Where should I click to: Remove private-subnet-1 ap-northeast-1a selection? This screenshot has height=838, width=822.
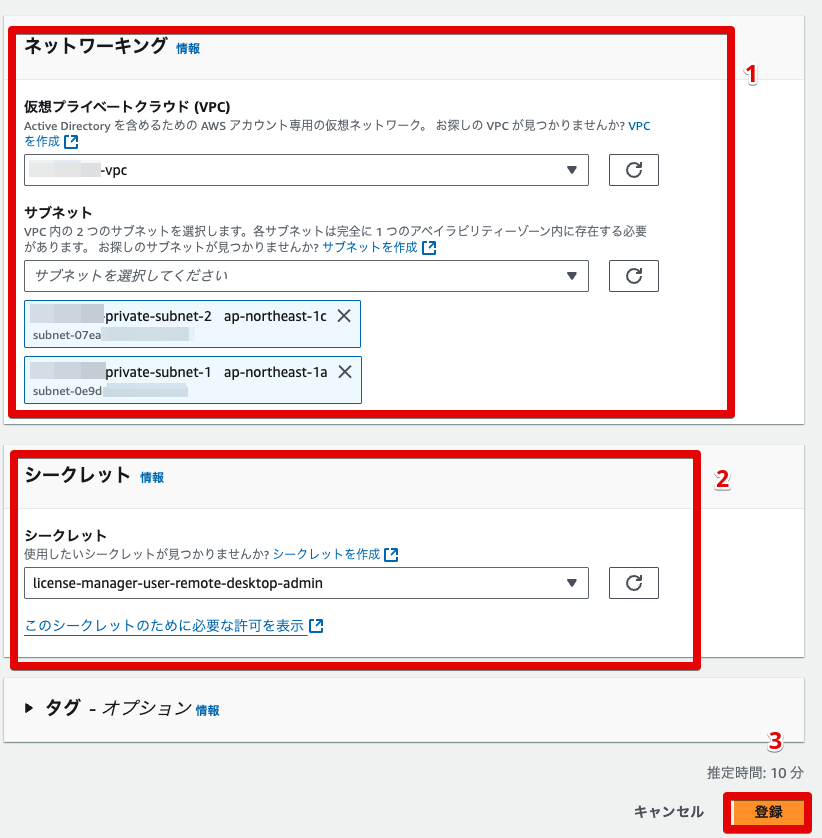click(345, 372)
